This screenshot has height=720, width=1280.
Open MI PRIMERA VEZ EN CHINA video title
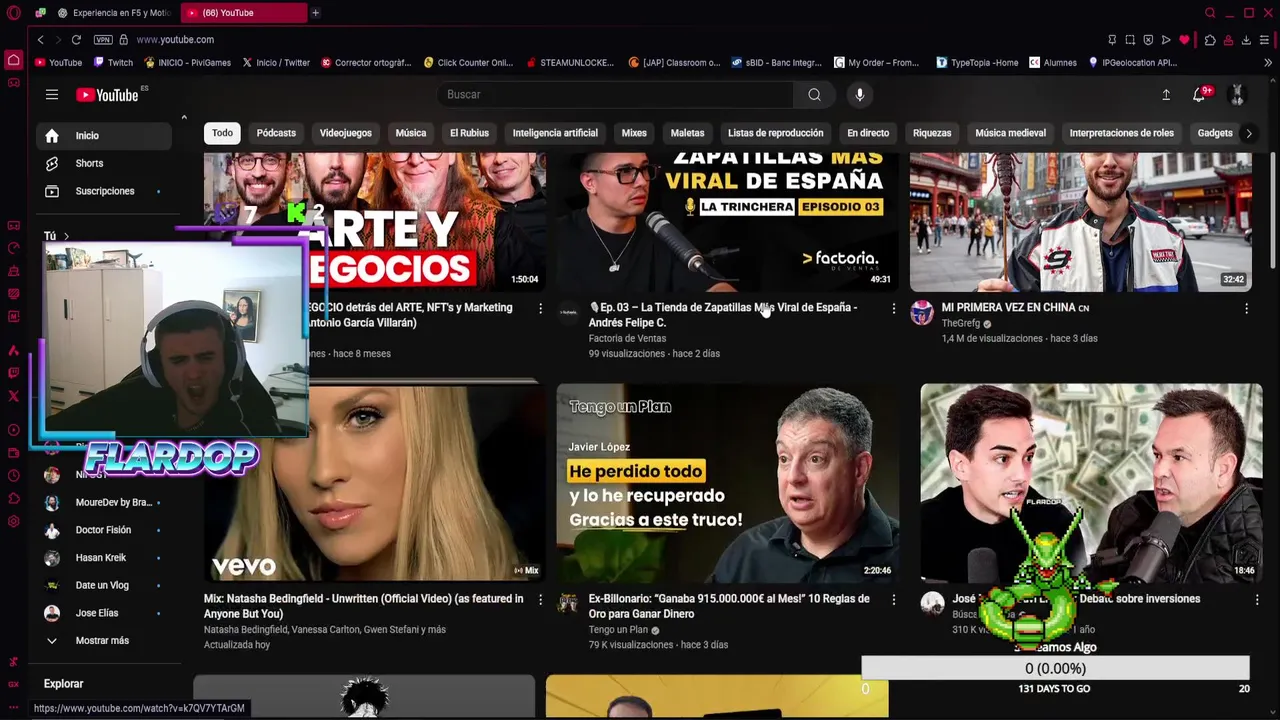pos(1015,308)
